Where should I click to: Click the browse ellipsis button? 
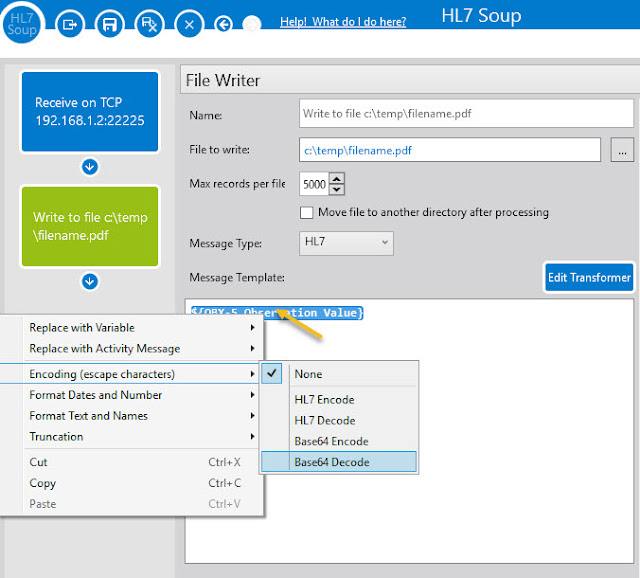pos(622,150)
